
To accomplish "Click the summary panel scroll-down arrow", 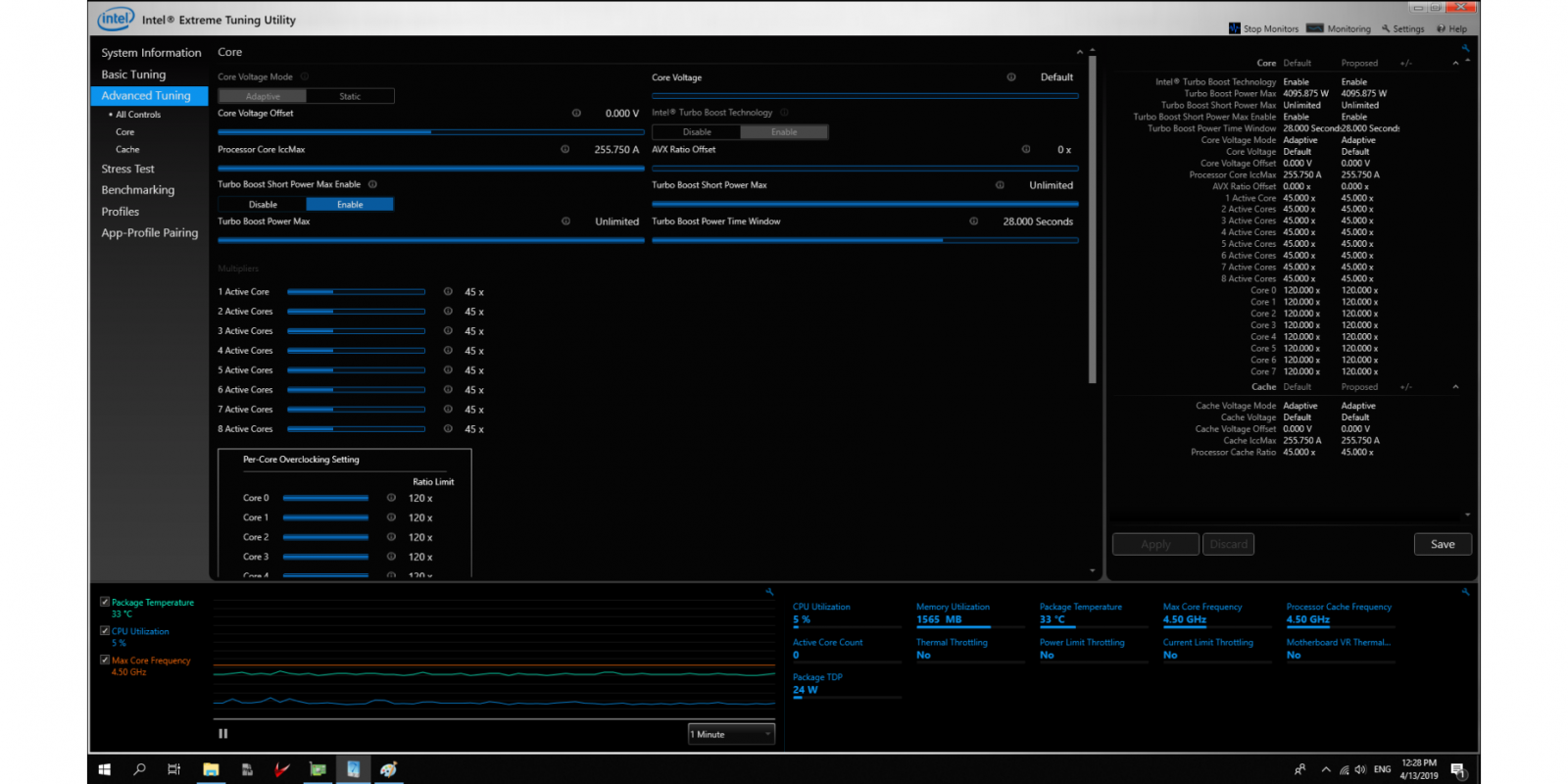I will [x=1467, y=514].
